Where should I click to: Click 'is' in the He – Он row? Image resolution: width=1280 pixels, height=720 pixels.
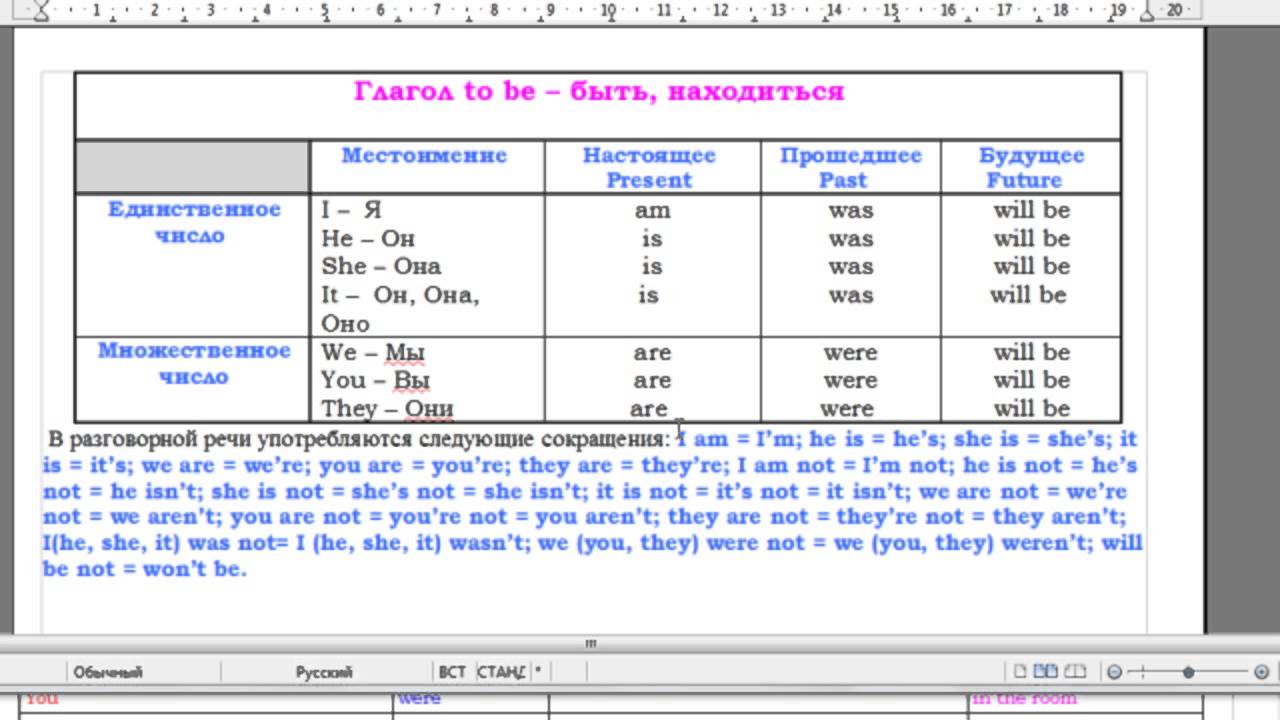[x=652, y=238]
